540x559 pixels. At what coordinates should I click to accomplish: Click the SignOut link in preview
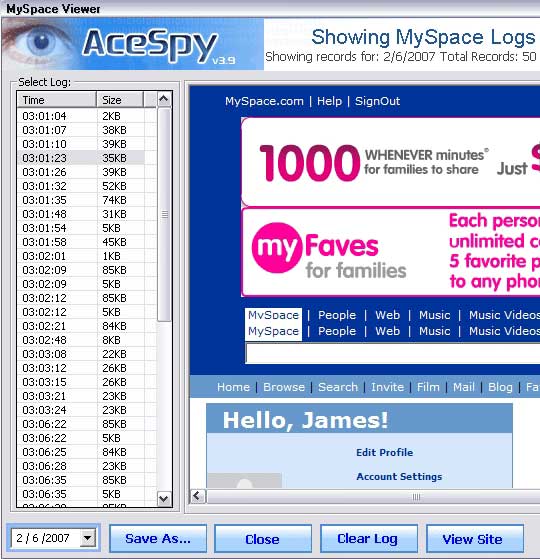point(377,101)
